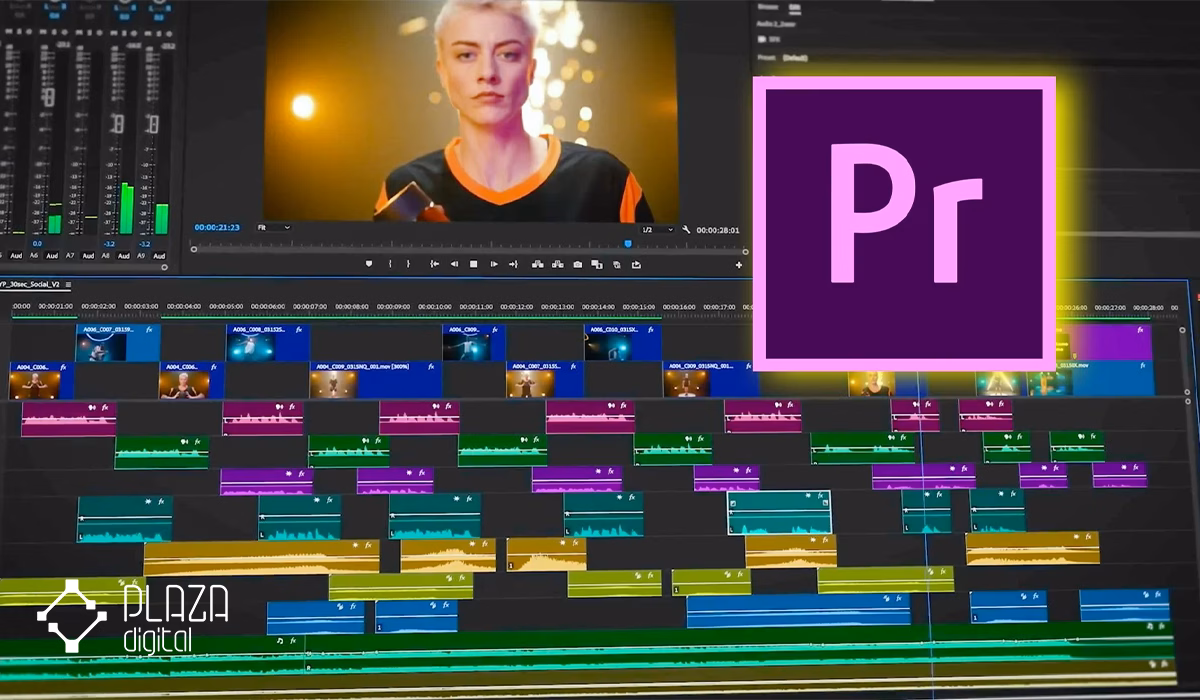Open the A8 Aud automation dropdown
The height and width of the screenshot is (700, 1200).
[x=124, y=255]
